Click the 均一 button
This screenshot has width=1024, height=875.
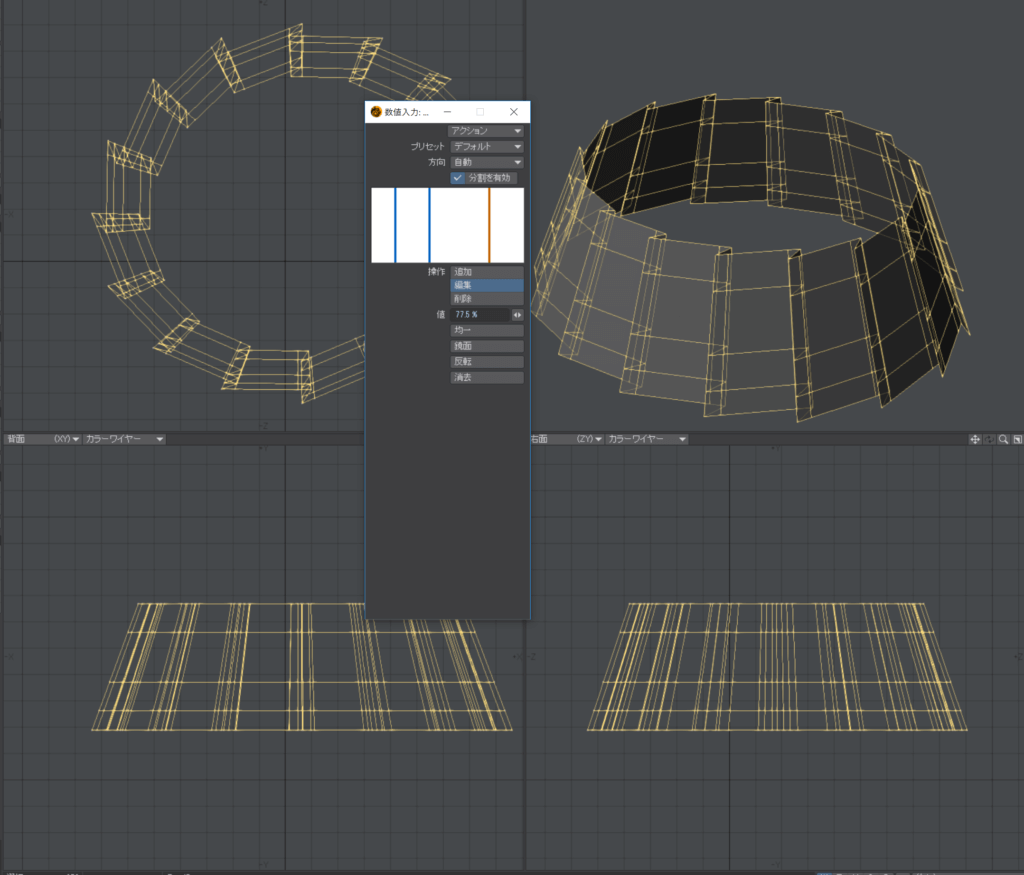pyautogui.click(x=487, y=330)
